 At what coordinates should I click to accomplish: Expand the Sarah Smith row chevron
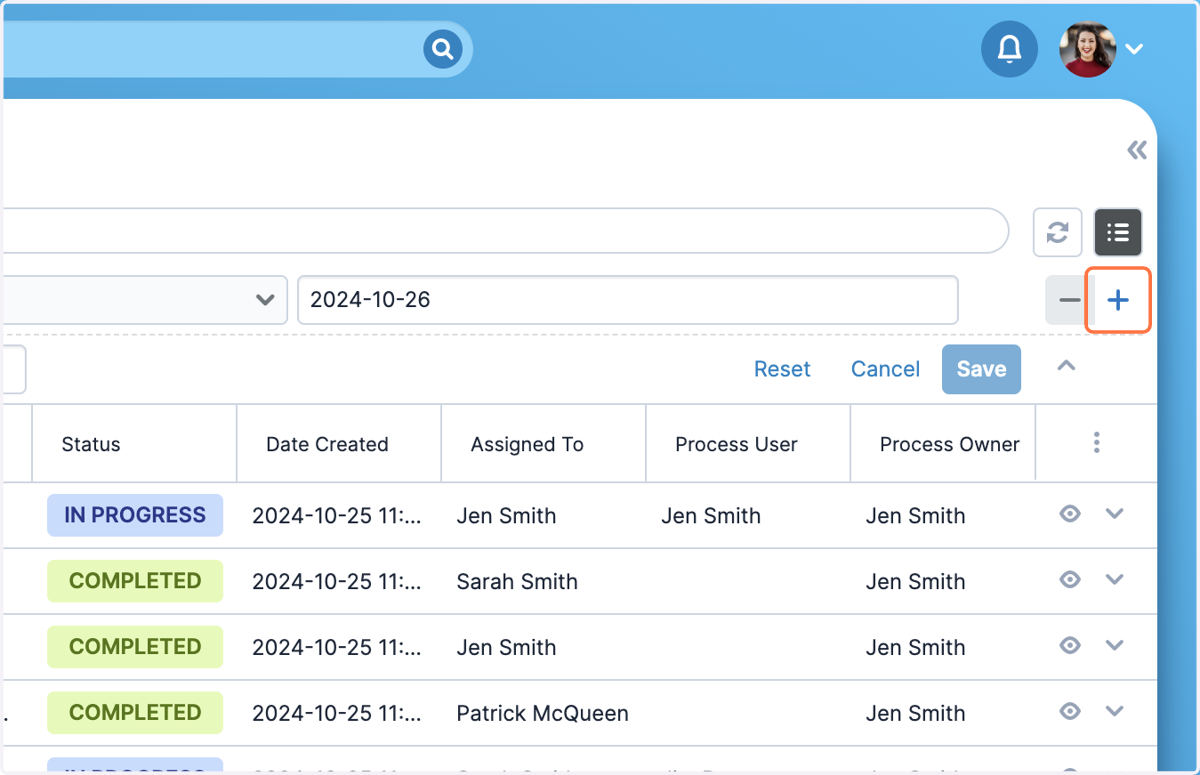click(x=1115, y=580)
